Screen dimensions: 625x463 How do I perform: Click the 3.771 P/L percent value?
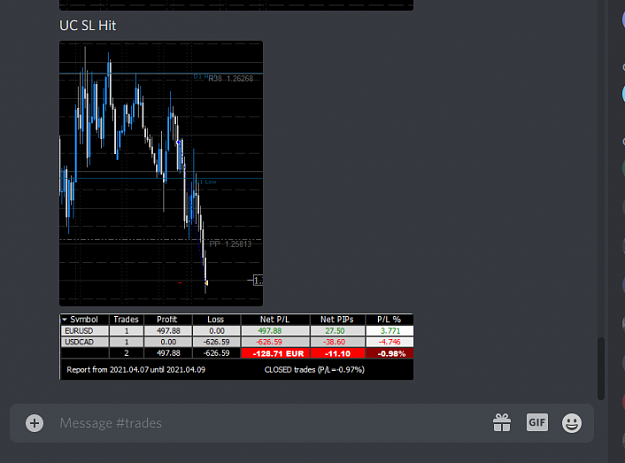[390, 331]
